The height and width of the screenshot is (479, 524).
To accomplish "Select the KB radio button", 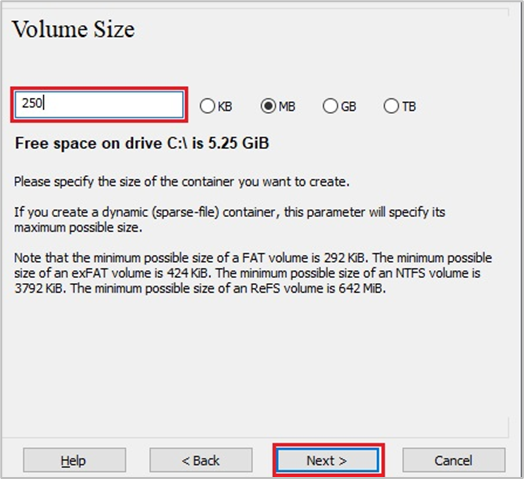I will [x=207, y=106].
